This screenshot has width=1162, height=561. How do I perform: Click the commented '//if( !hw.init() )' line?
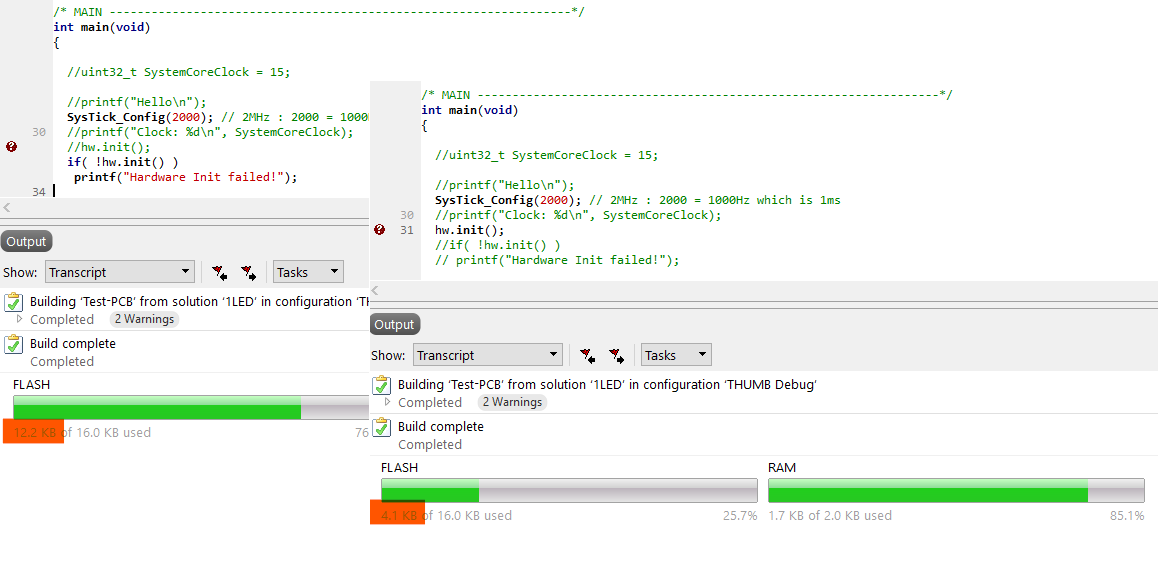point(497,245)
